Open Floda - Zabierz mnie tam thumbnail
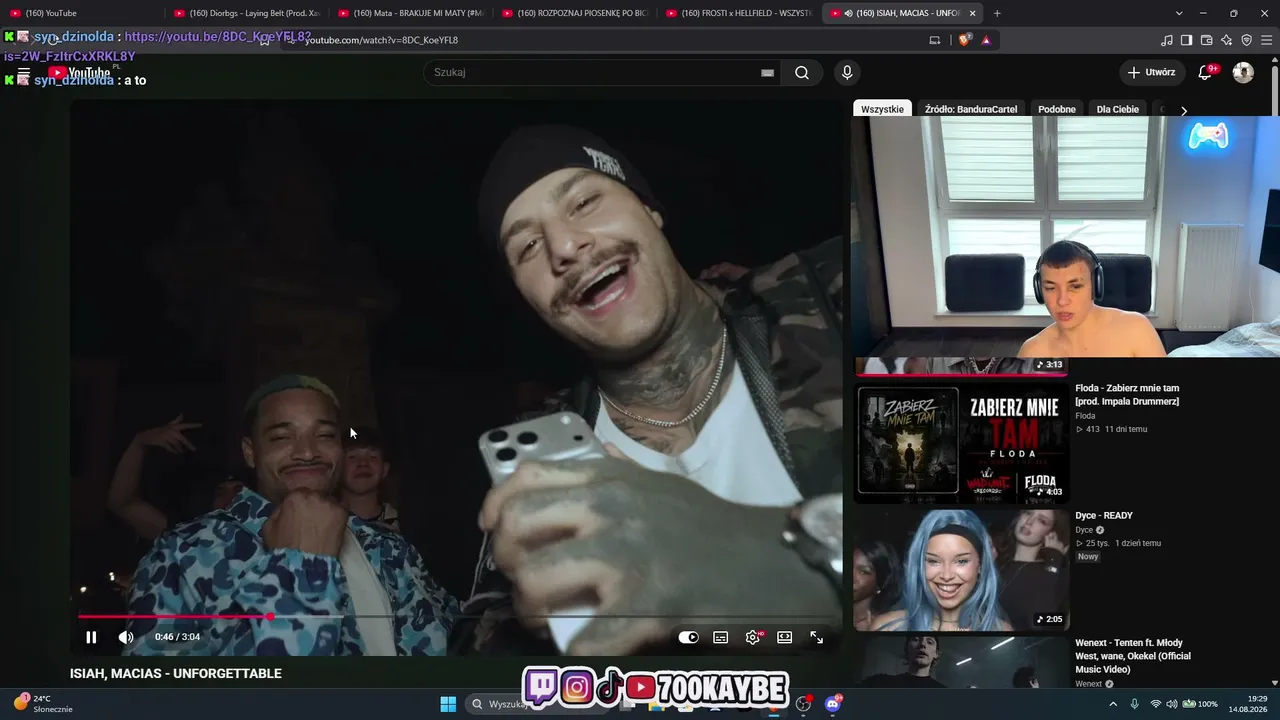Image resolution: width=1280 pixels, height=720 pixels. [961, 443]
